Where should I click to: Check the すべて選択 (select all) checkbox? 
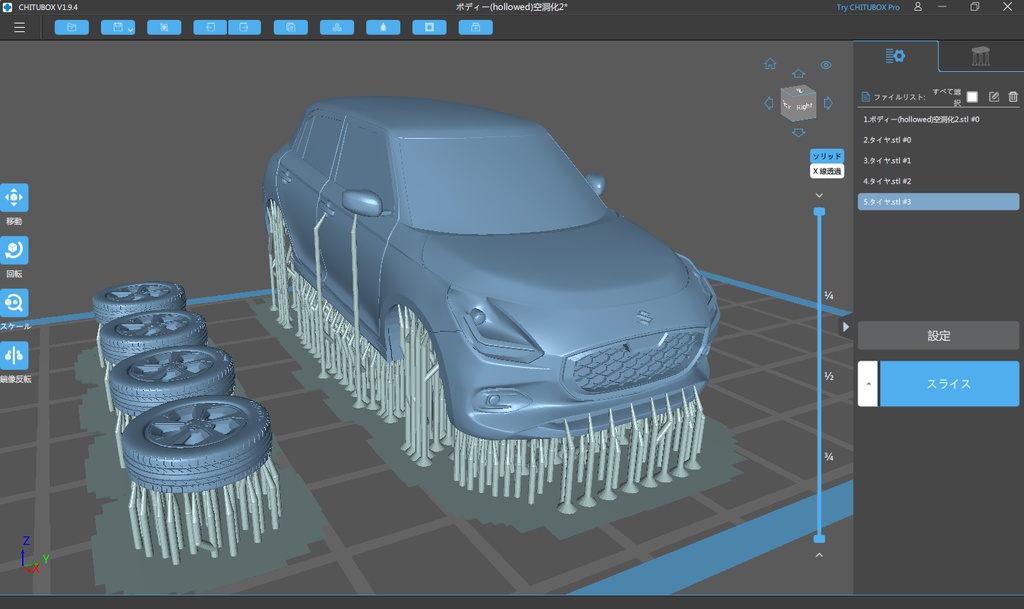(x=972, y=97)
